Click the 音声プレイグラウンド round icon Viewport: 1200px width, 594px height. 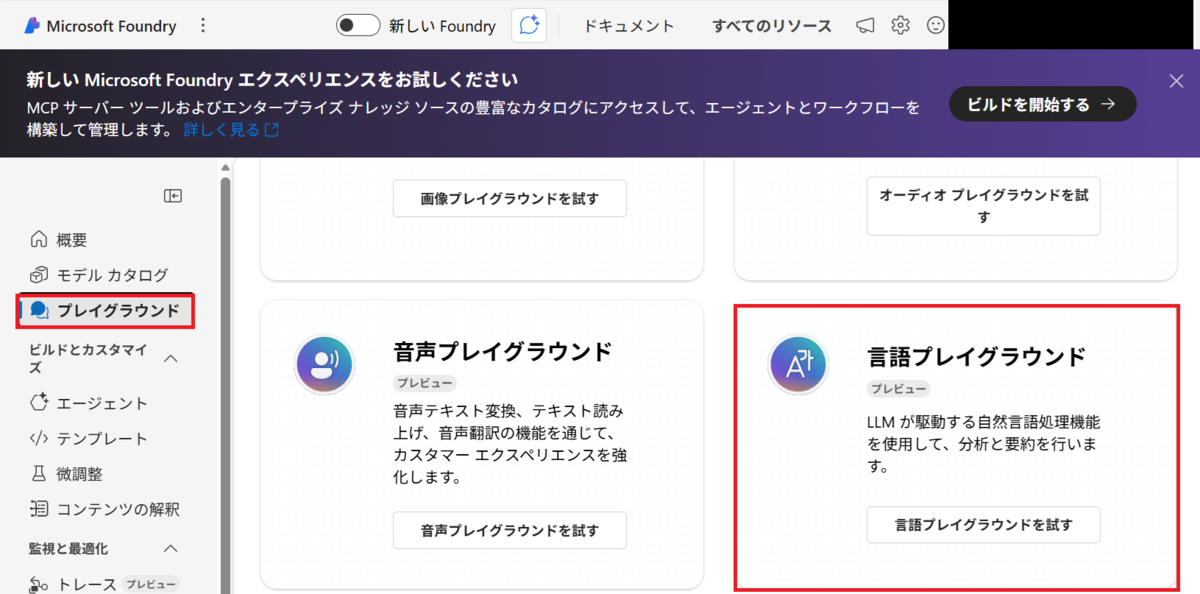(x=323, y=364)
